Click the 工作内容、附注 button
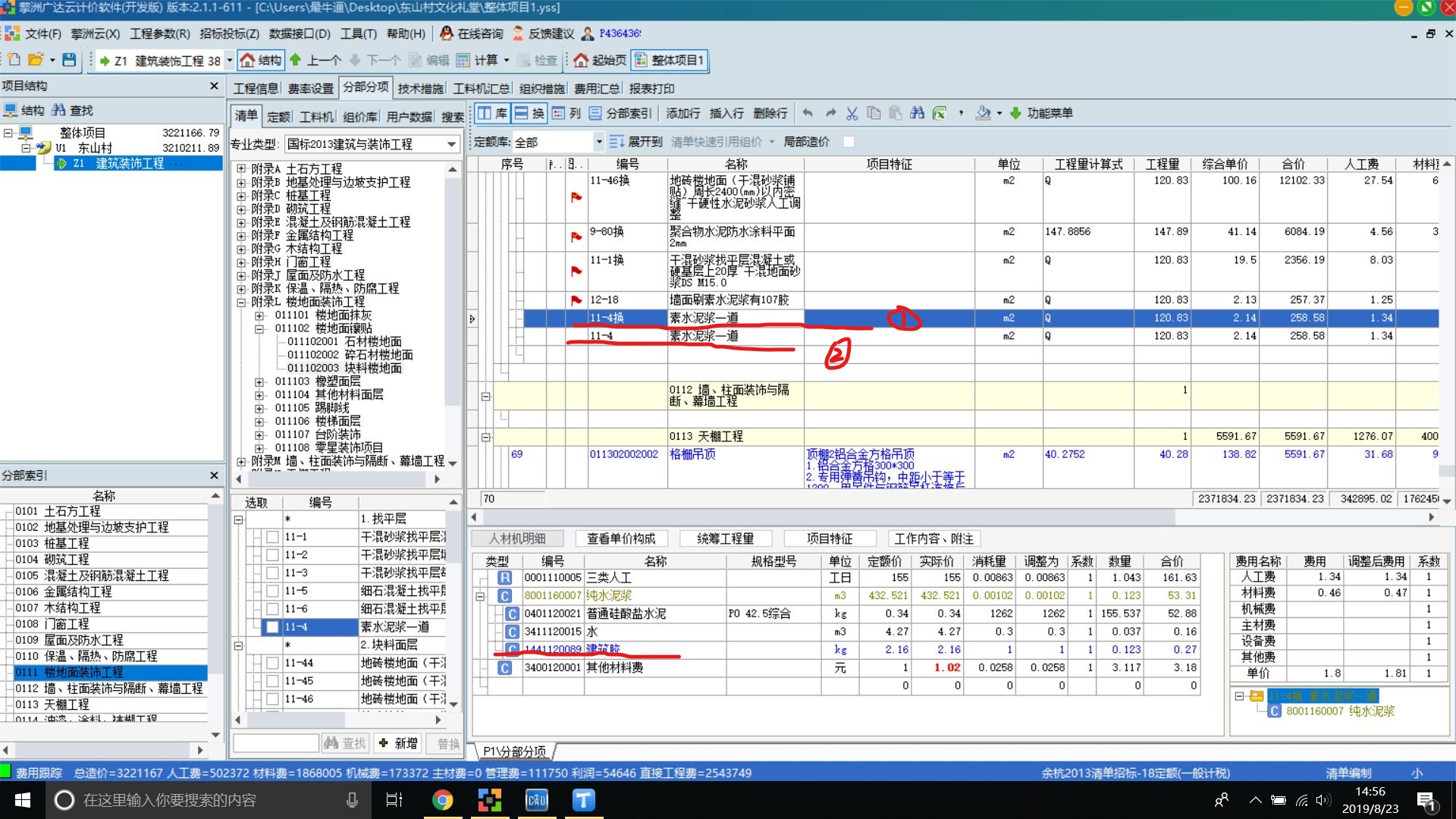The height and width of the screenshot is (819, 1456). pyautogui.click(x=934, y=538)
